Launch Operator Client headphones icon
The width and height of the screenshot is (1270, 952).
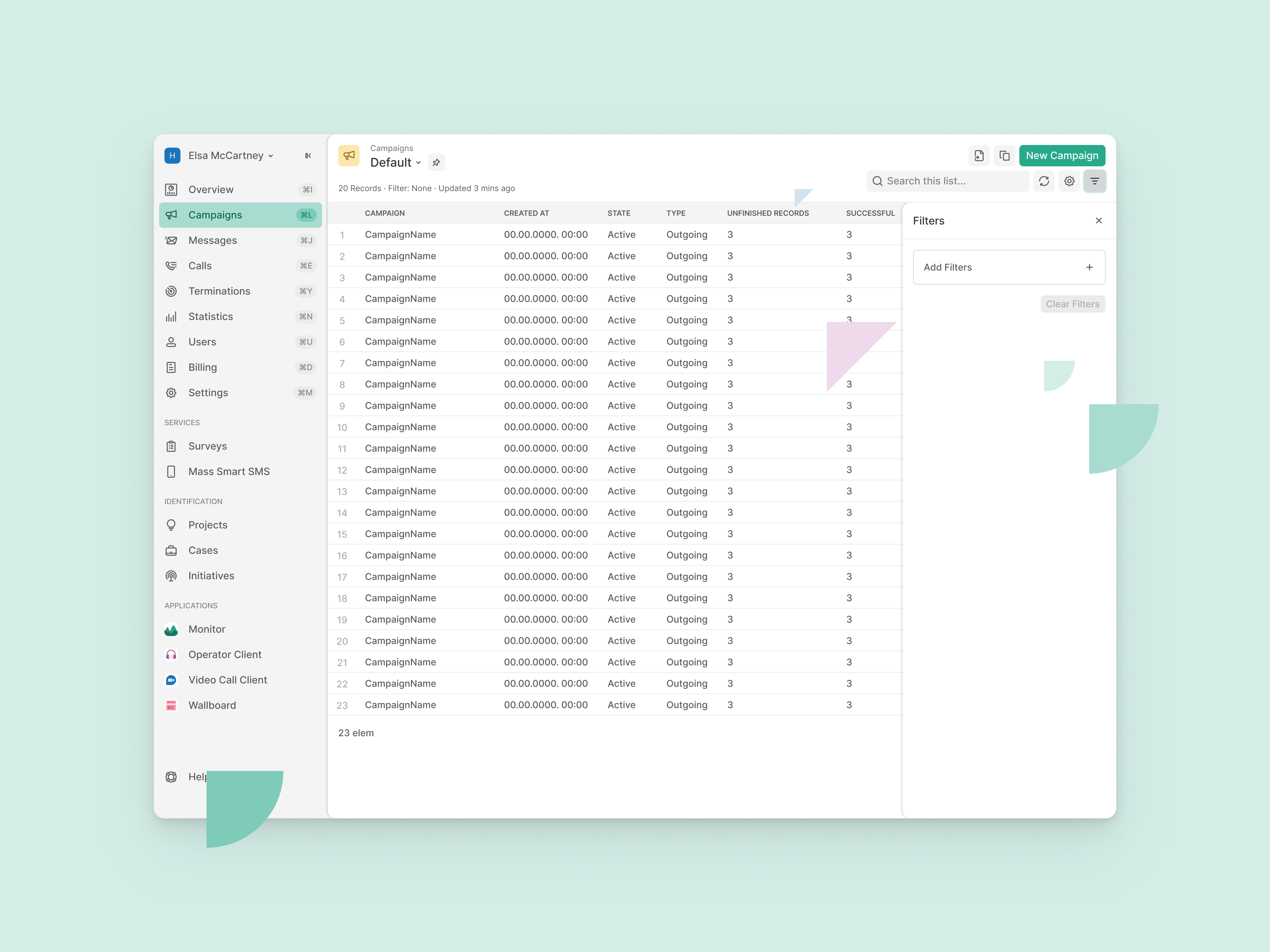point(171,655)
